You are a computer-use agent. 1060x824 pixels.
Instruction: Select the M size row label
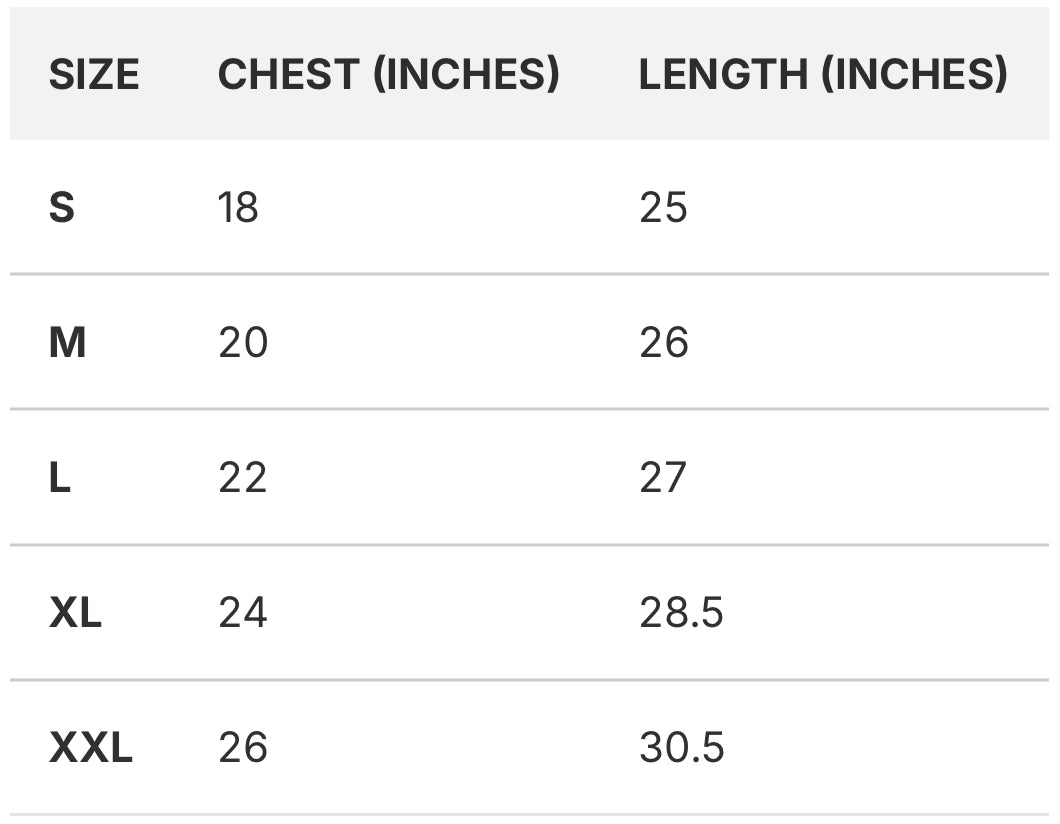coord(67,343)
